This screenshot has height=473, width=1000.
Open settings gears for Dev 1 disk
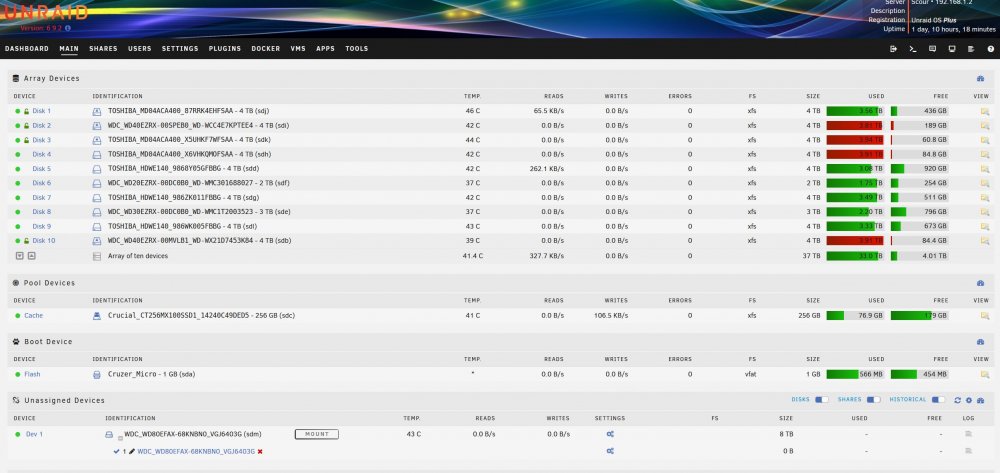click(x=610, y=434)
